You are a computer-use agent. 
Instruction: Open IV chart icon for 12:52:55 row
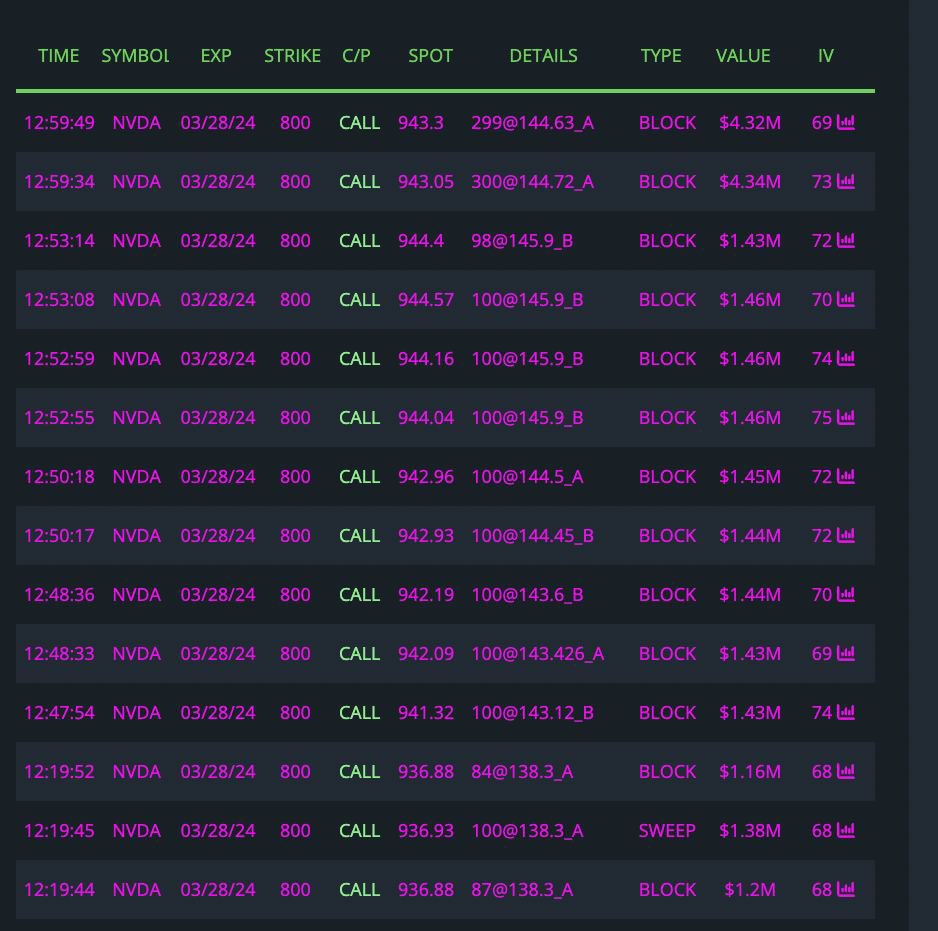coord(845,417)
